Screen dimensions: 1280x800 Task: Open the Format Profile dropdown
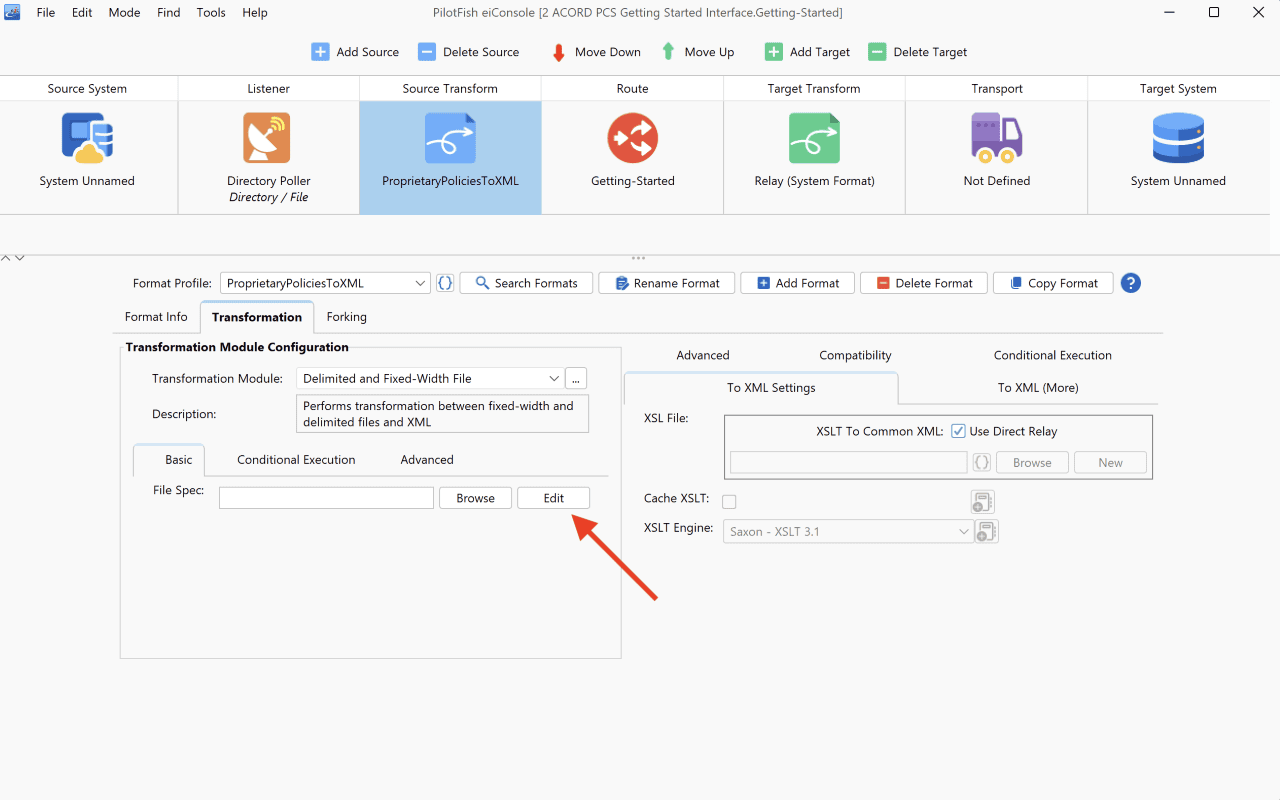pyautogui.click(x=325, y=283)
